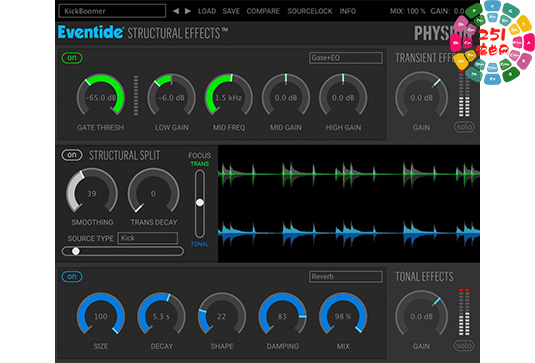Solo the Tonal Effects channel
Image resolution: width=535 pixels, height=363 pixels.
(464, 346)
